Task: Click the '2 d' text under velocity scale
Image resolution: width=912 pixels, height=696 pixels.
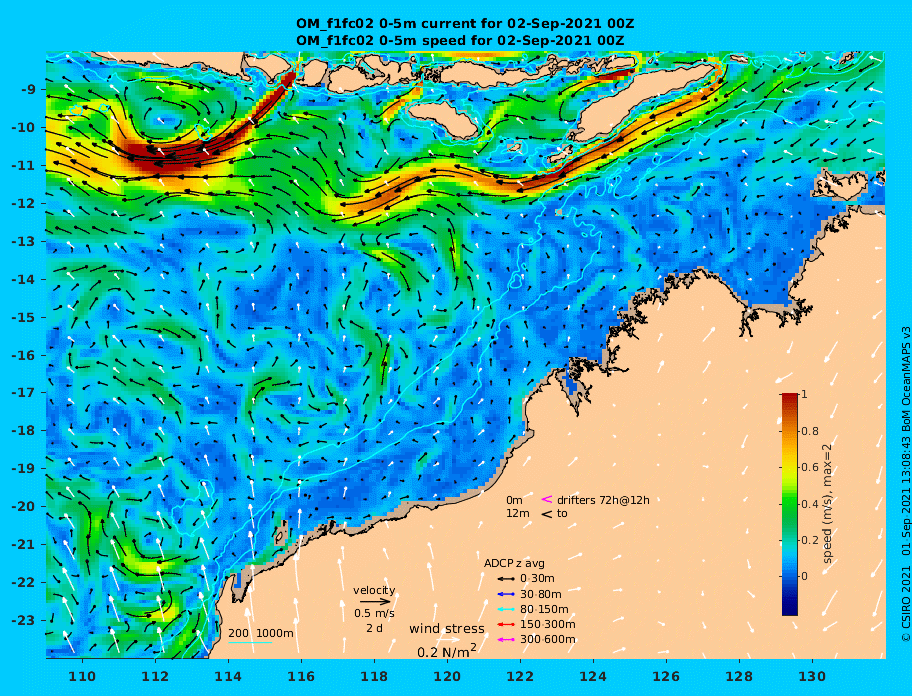Action: 375,629
